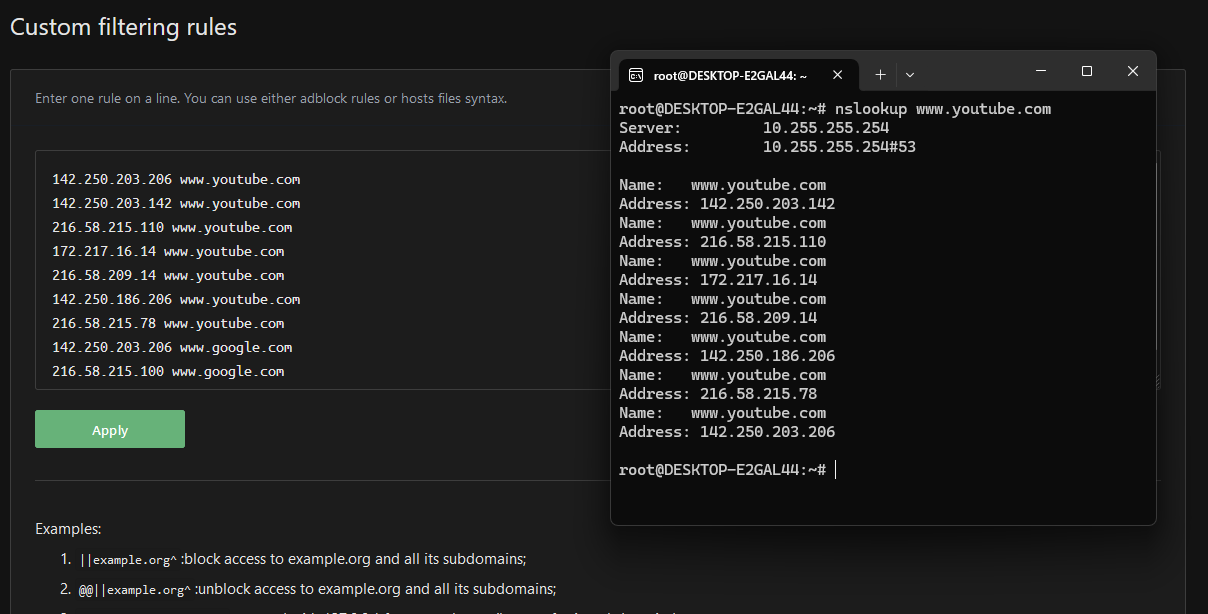Expand the terminal new-tab profile dropdown

tap(910, 74)
